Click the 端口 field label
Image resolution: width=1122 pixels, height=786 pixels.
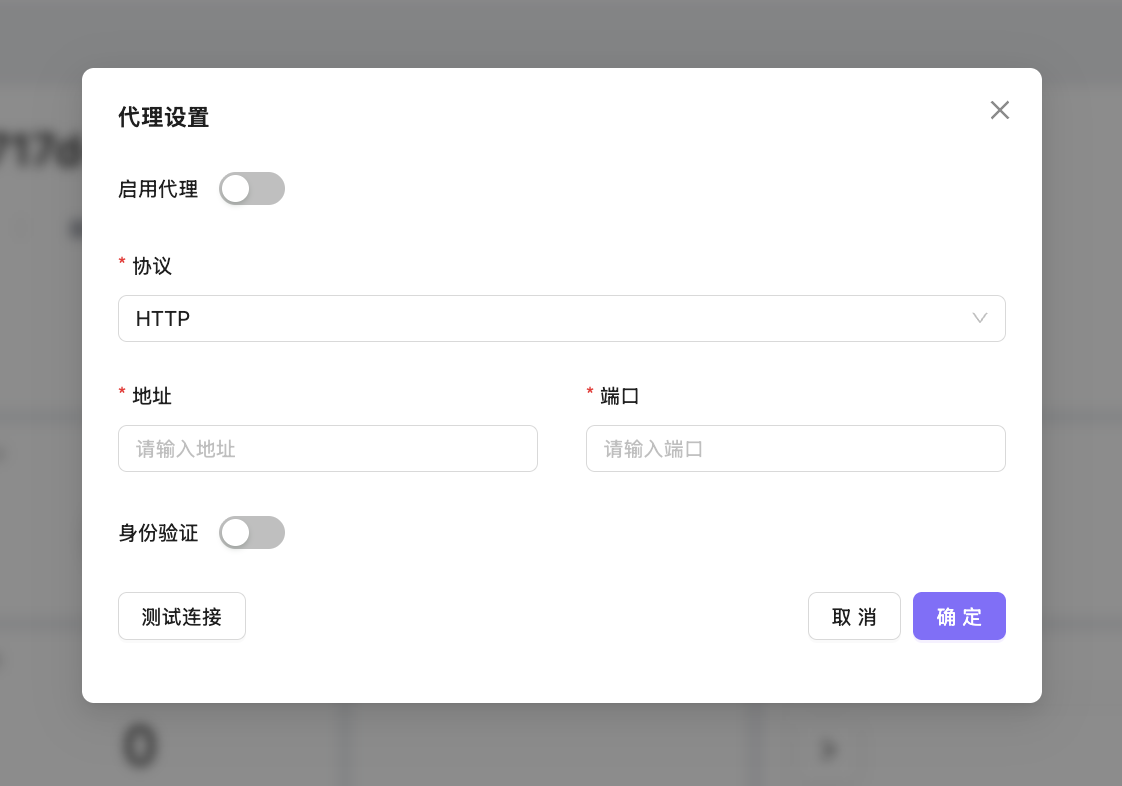pyautogui.click(x=620, y=396)
